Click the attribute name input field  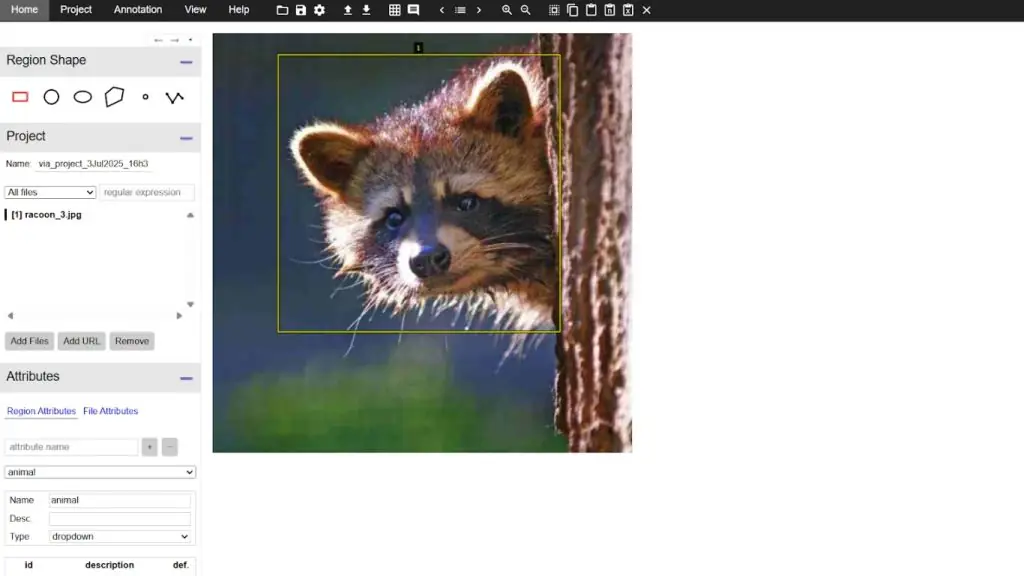tap(71, 447)
